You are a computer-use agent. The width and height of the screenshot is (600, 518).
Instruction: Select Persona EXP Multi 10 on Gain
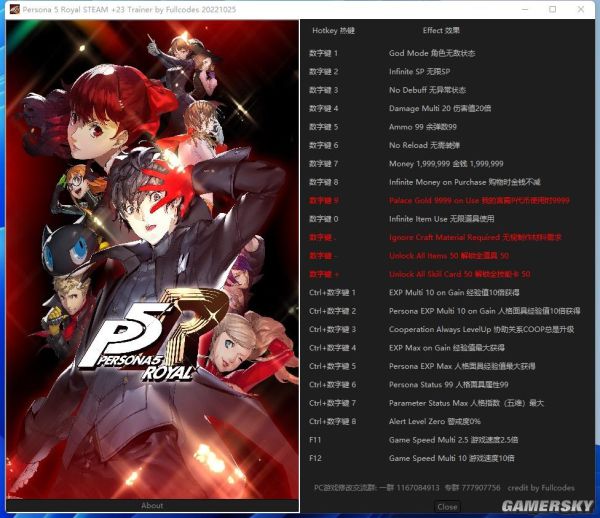click(484, 311)
